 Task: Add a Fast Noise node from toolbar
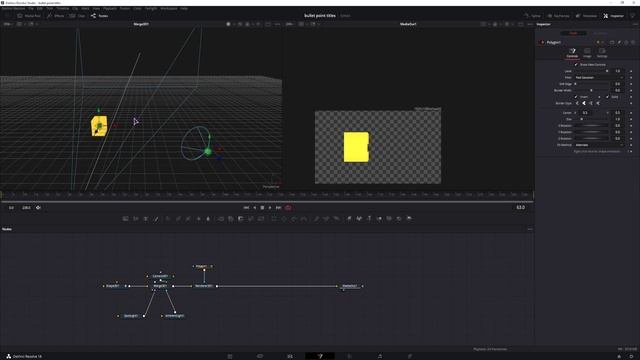pyautogui.click(x=136, y=219)
